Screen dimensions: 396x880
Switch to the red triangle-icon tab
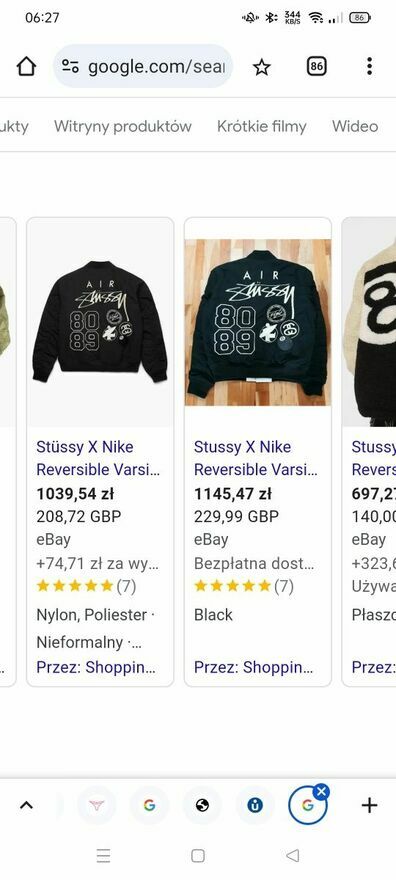point(96,805)
